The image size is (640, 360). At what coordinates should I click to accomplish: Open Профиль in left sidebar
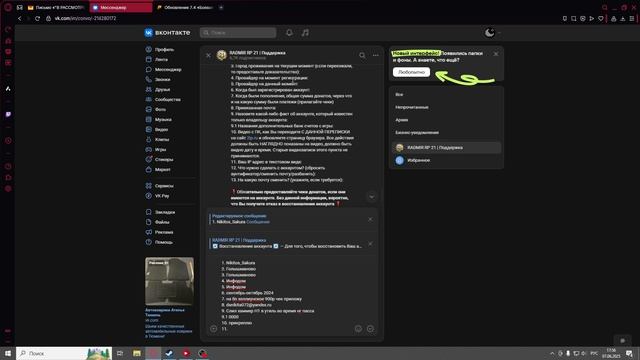[164, 49]
